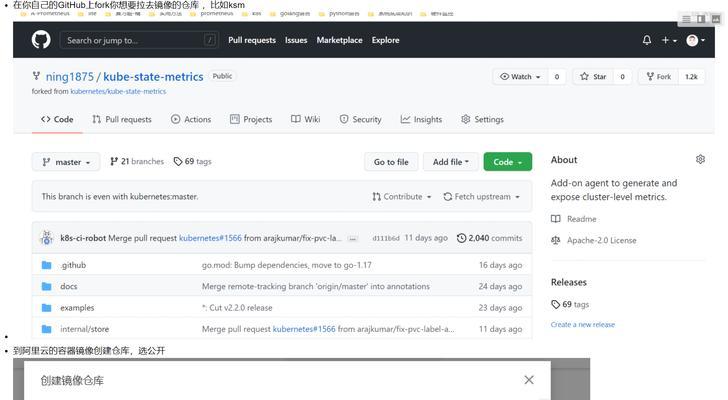View 69 tags under Releases
Image resolution: width=728 pixels, height=400 pixels.
pos(570,304)
